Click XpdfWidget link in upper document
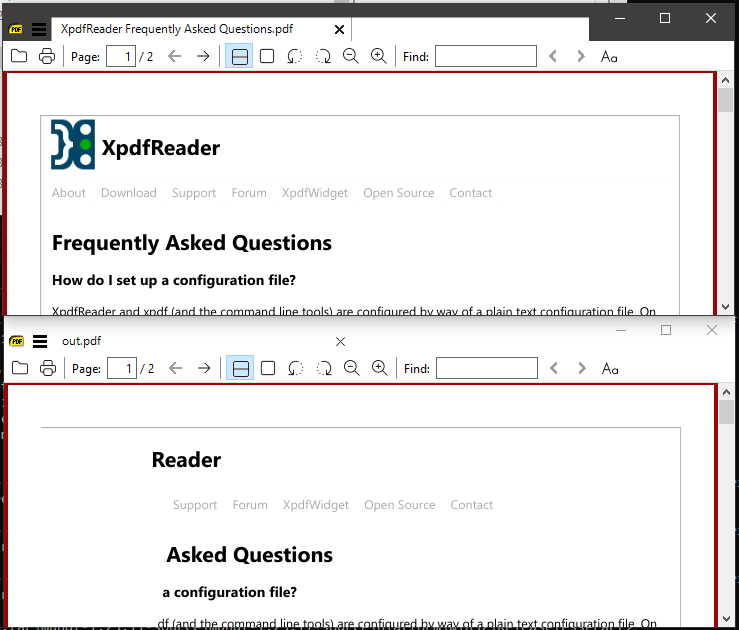The image size is (739, 630). 315,193
